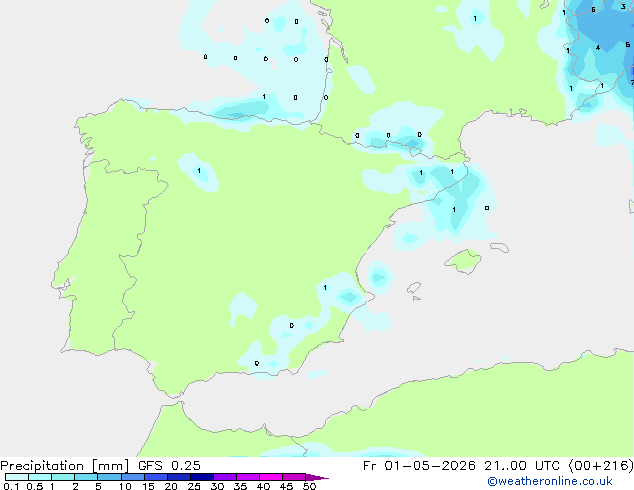The width and height of the screenshot is (634, 490).
Task: Click the '50' legend scale label
Action: [309, 486]
